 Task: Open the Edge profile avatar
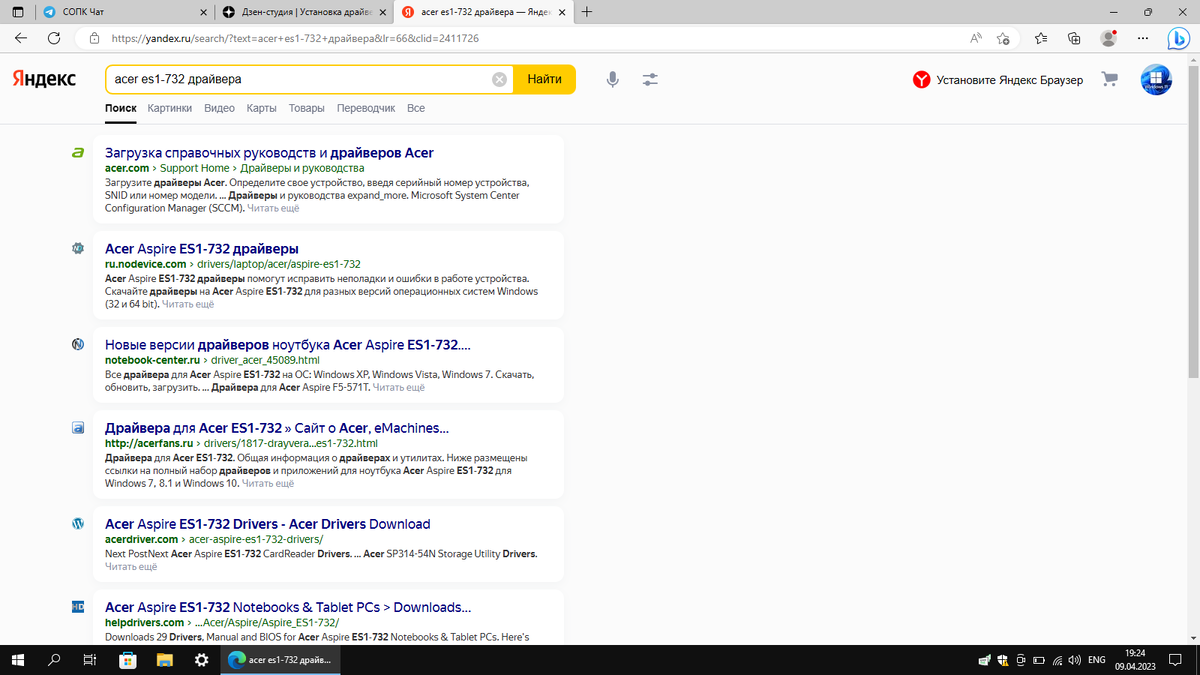[x=1108, y=38]
